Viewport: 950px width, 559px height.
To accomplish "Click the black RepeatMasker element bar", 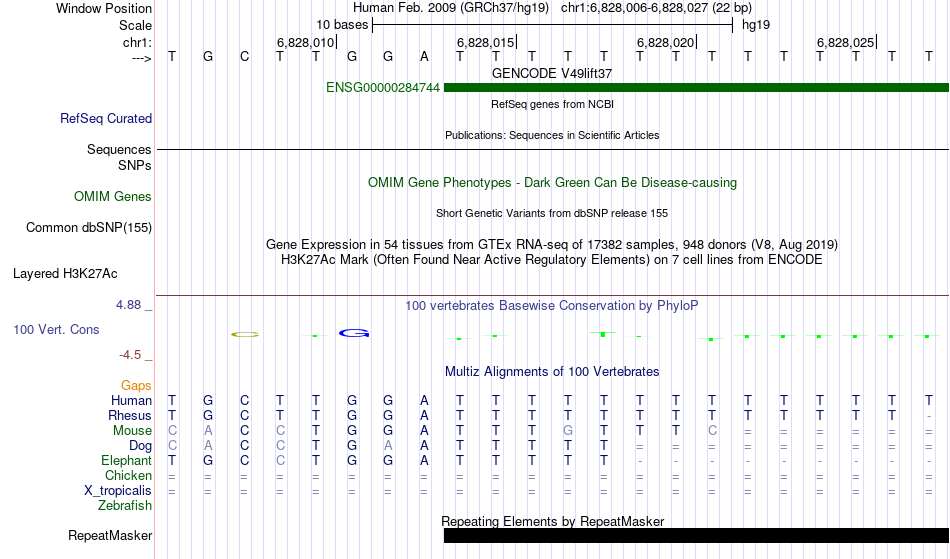I will click(x=696, y=535).
